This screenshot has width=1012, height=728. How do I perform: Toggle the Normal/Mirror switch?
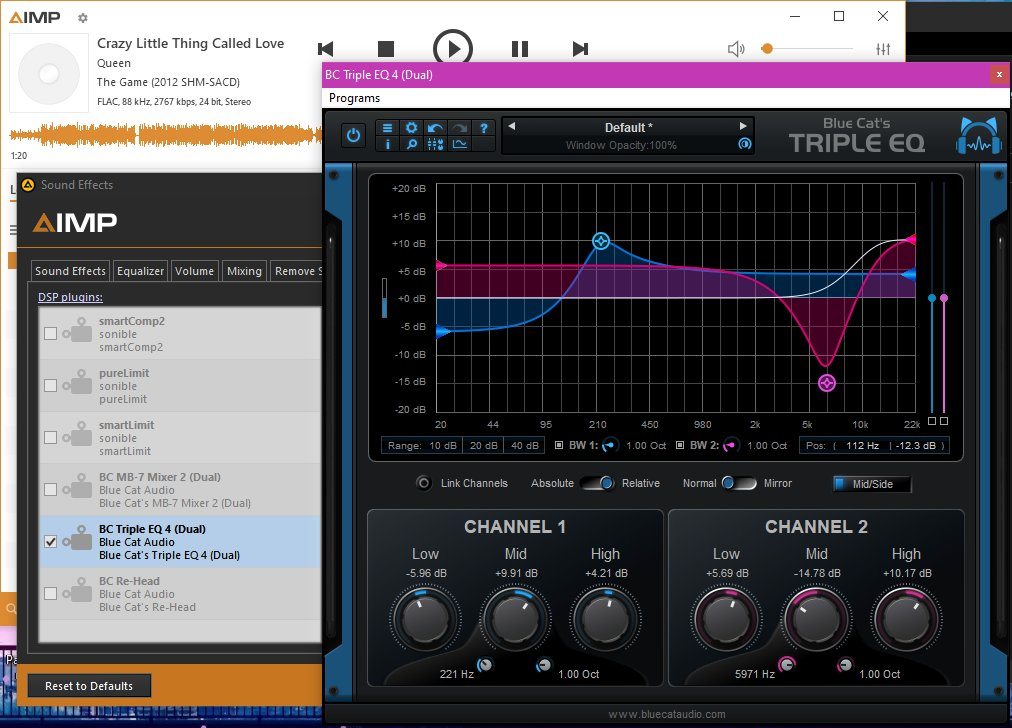tap(739, 483)
